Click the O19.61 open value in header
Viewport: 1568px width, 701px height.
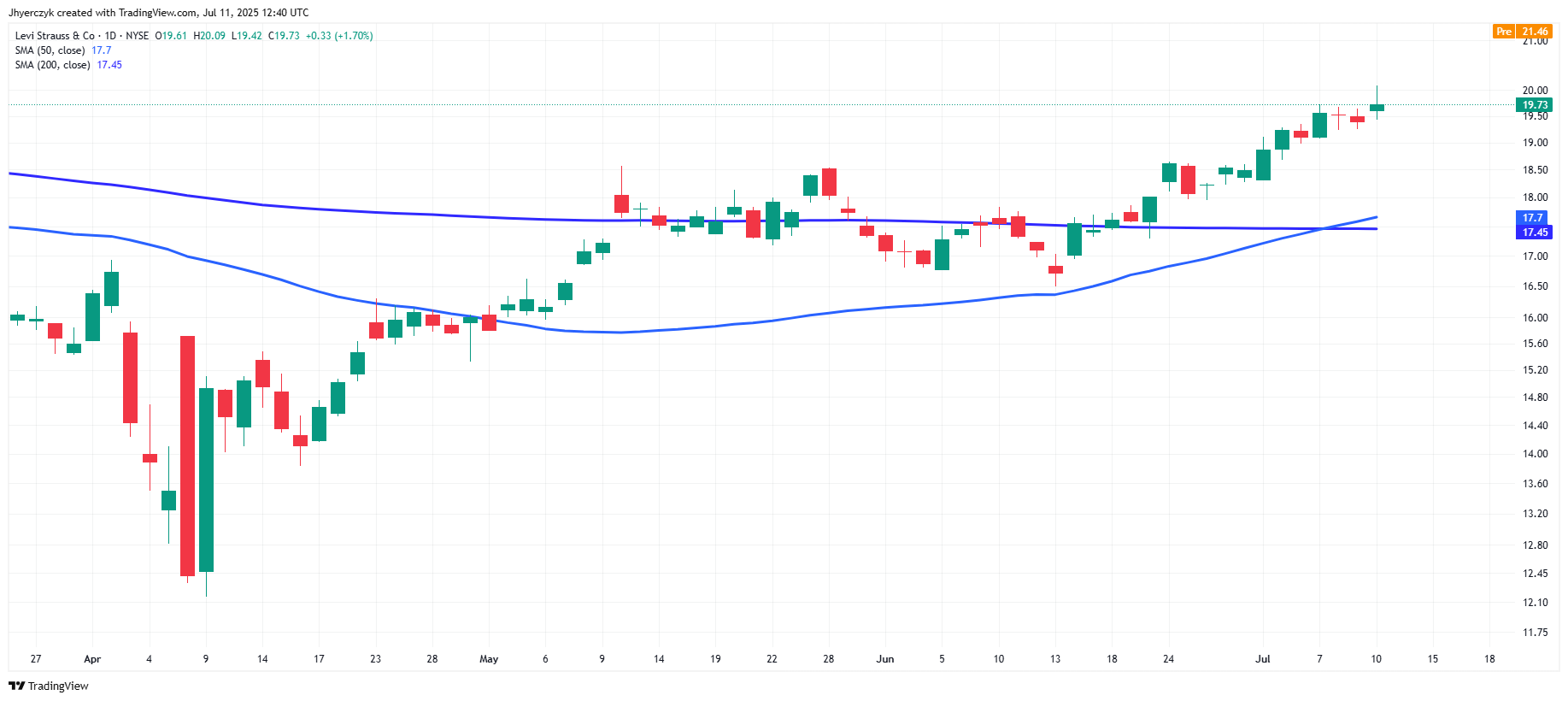[171, 36]
